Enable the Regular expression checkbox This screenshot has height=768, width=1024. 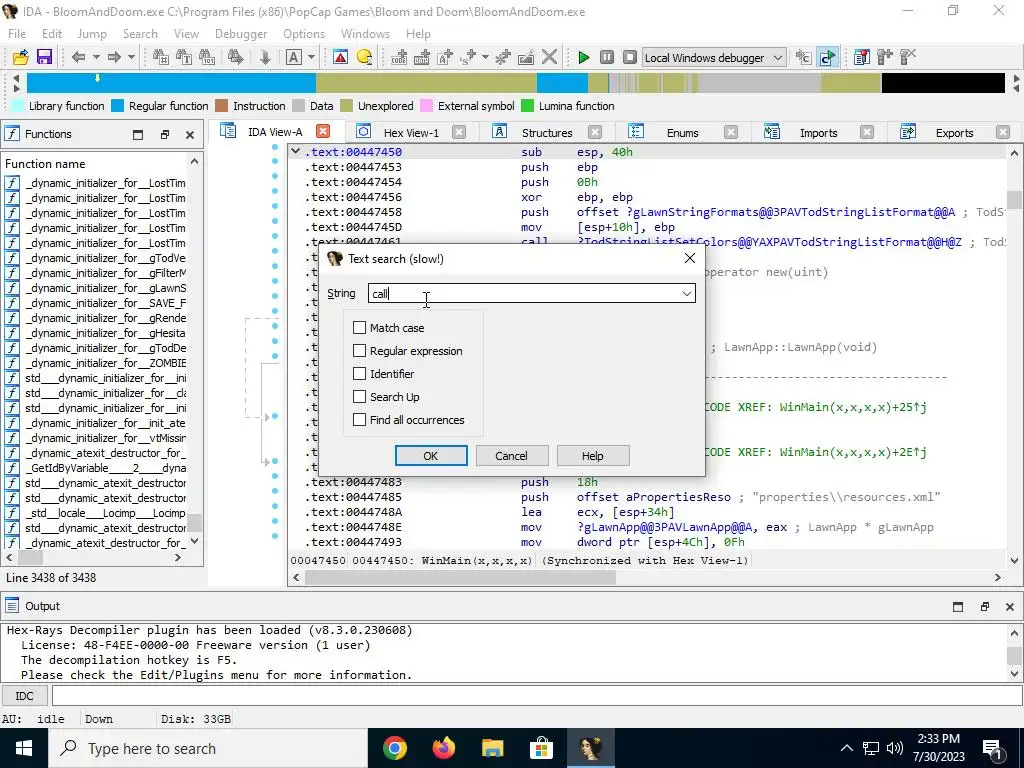coord(359,351)
